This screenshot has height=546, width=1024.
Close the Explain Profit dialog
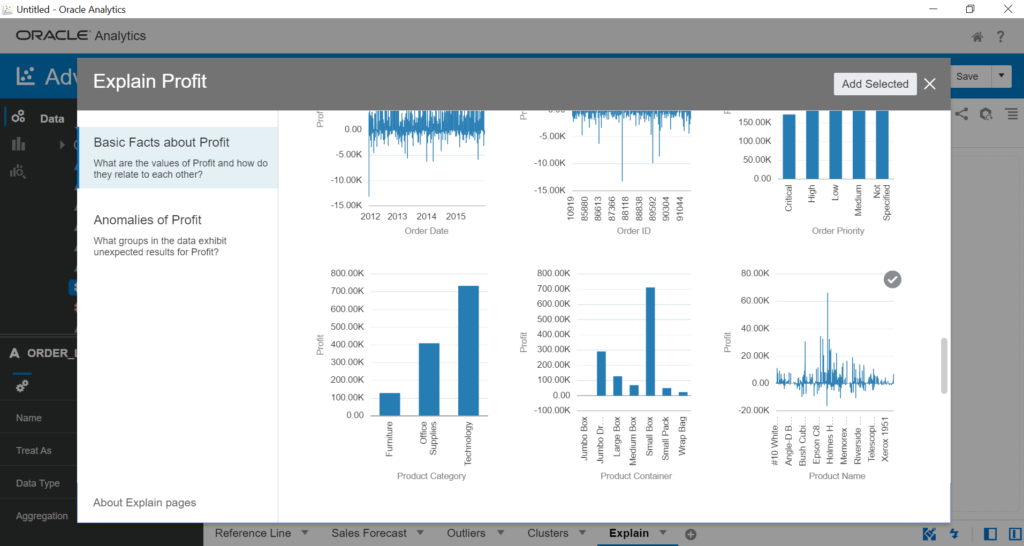coord(930,84)
